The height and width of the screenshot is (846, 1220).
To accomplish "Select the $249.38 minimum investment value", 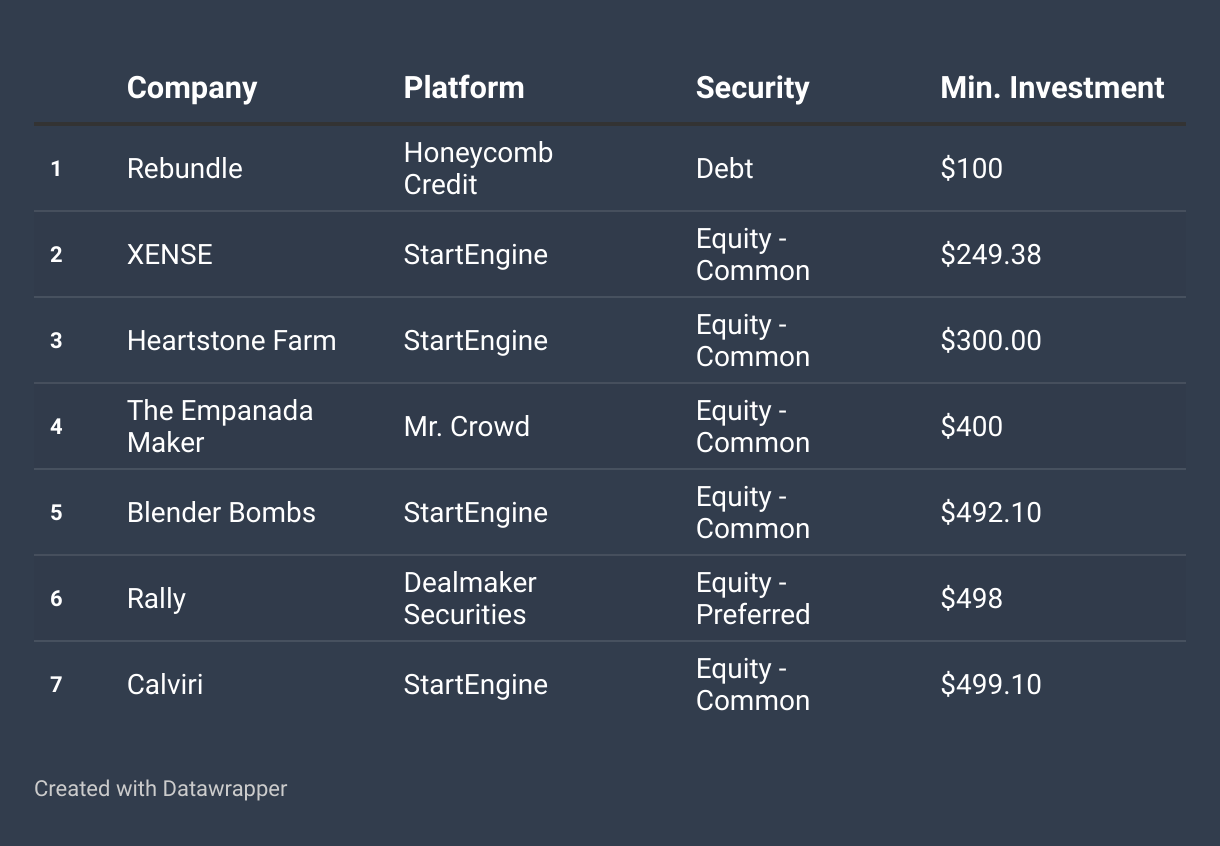I will [991, 254].
